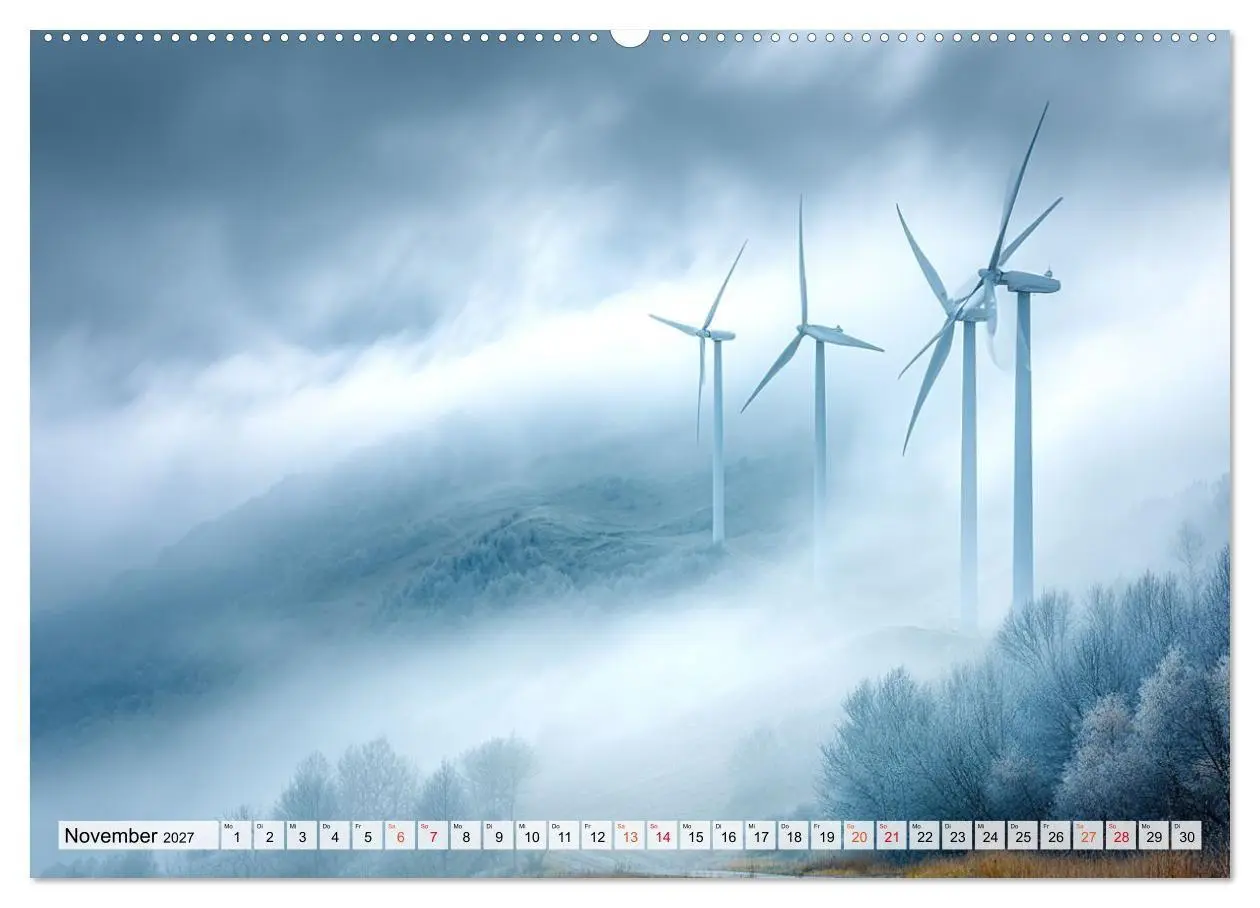Select Saturday 13 in the calendar strip
The height and width of the screenshot is (908, 1260).
click(630, 836)
